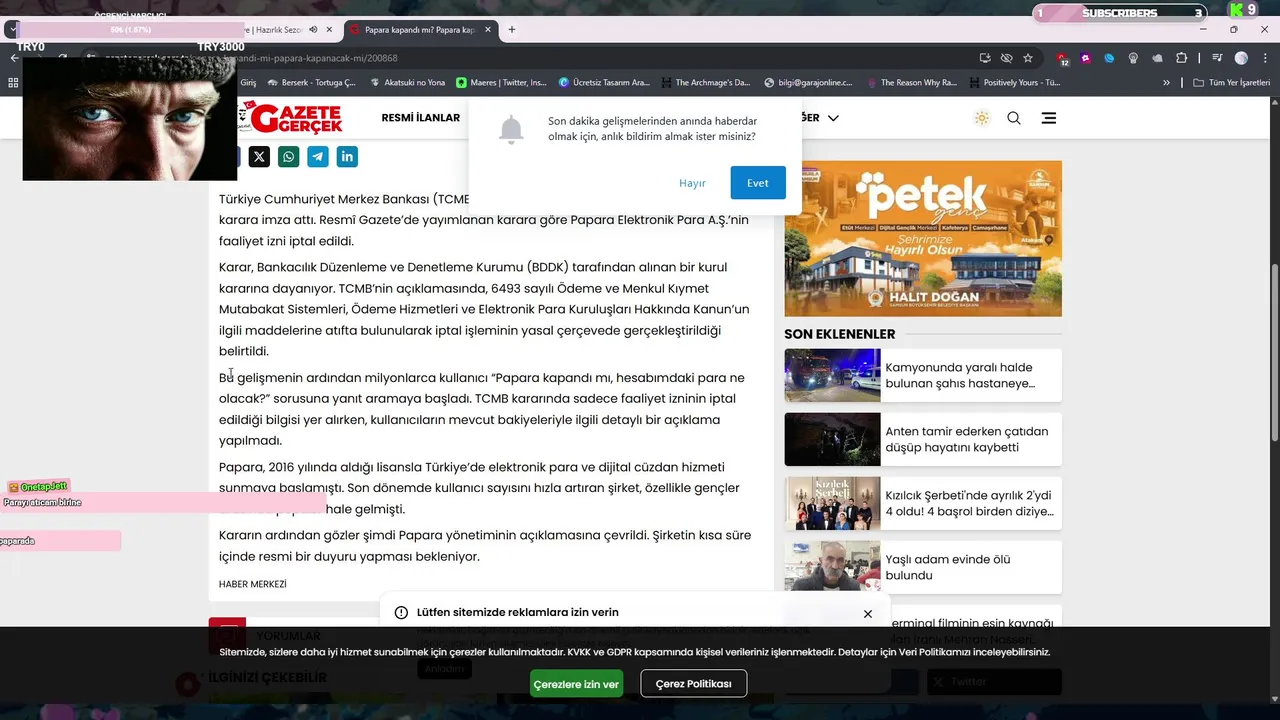1280x720 pixels.
Task: Open The Archmage's Da... bookmark
Action: coord(706,83)
